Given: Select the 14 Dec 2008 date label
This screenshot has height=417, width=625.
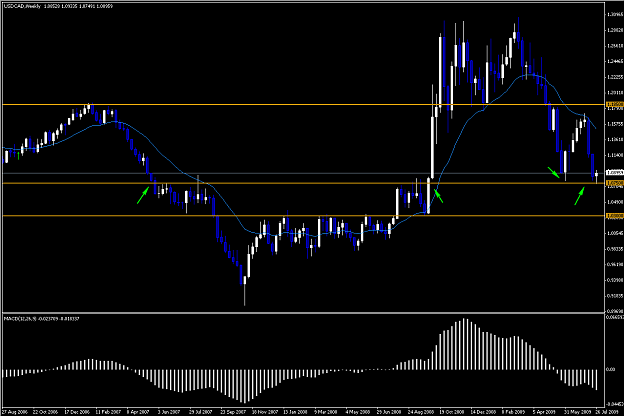Looking at the screenshot, I should coord(483,411).
